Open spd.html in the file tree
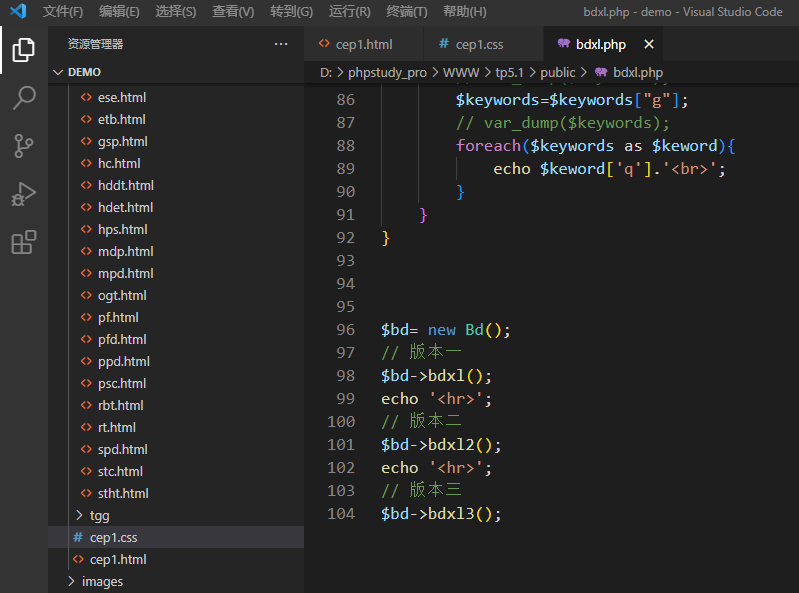Viewport: 799px width, 593px height. tap(176, 449)
